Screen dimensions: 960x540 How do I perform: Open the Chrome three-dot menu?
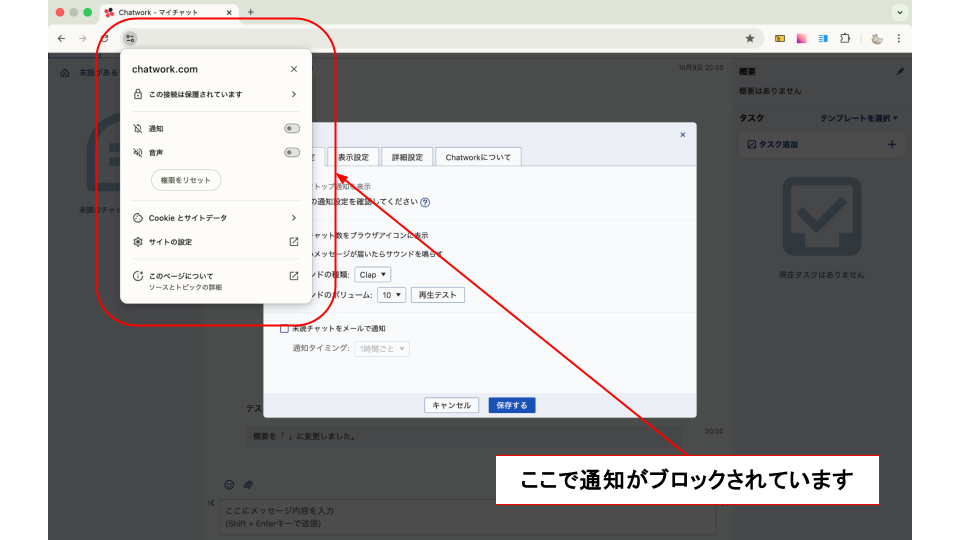898,38
